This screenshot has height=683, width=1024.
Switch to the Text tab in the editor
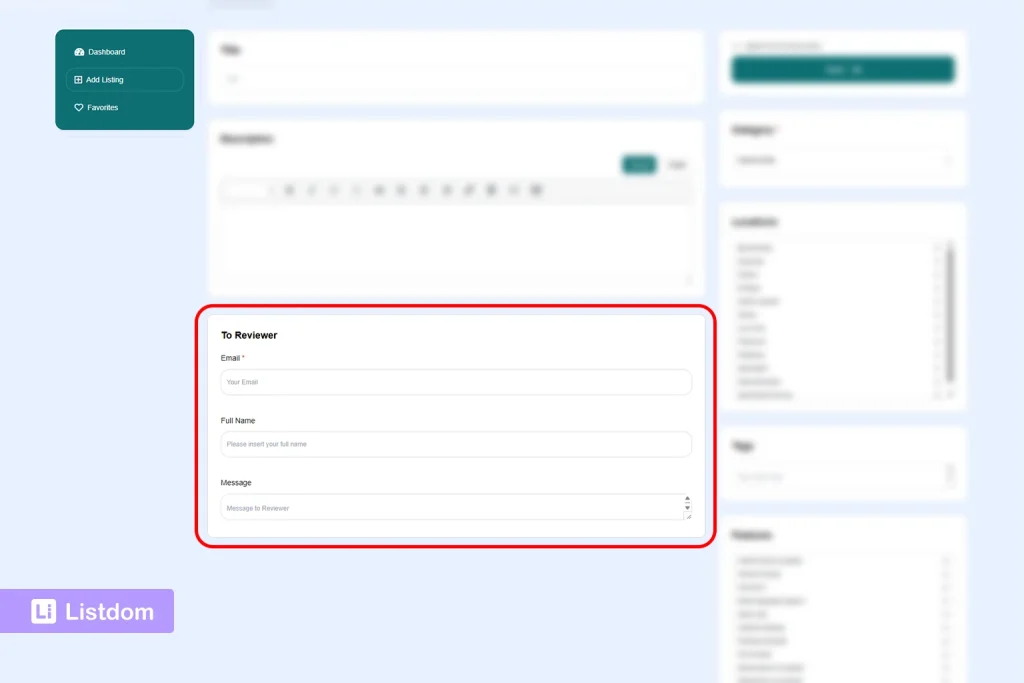(677, 165)
